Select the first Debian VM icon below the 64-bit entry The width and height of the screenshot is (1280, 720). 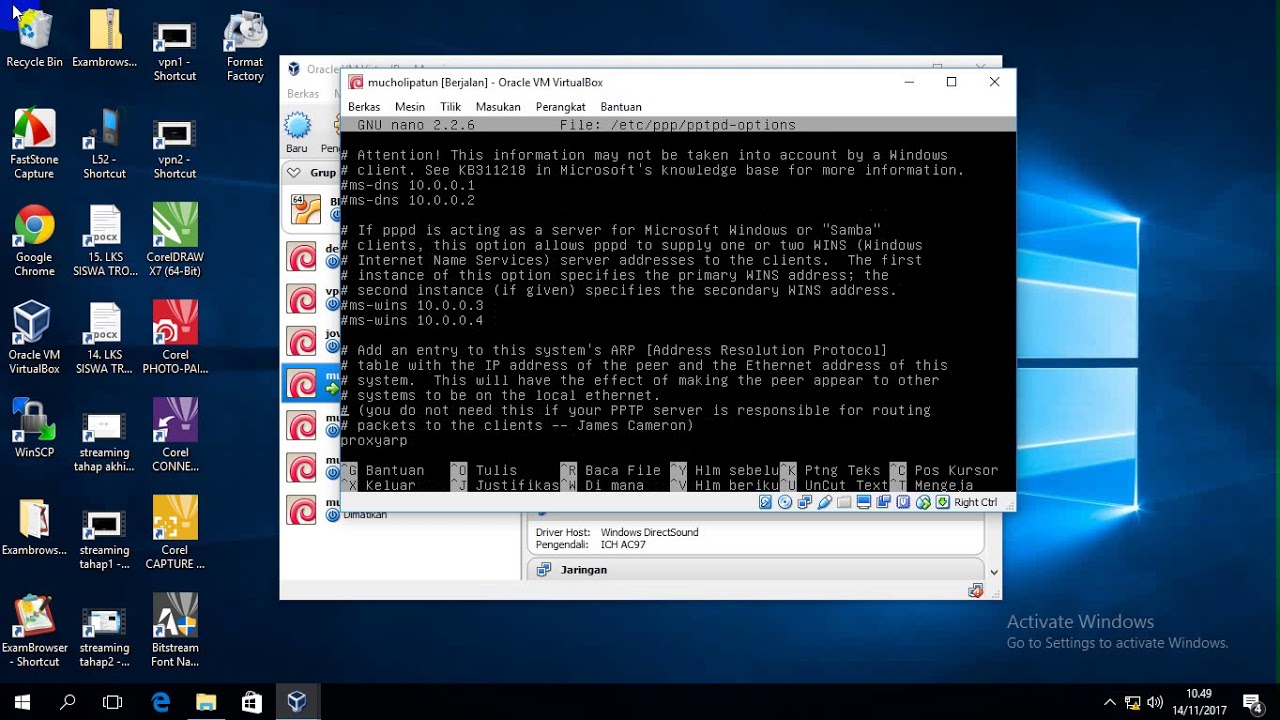tap(302, 257)
